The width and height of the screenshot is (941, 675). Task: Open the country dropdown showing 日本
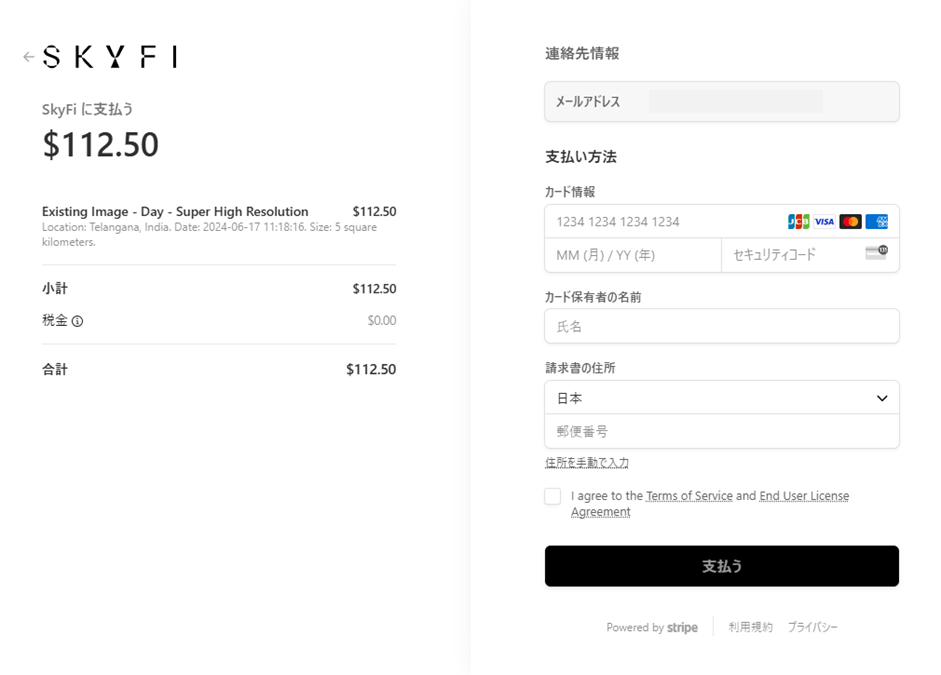721,398
